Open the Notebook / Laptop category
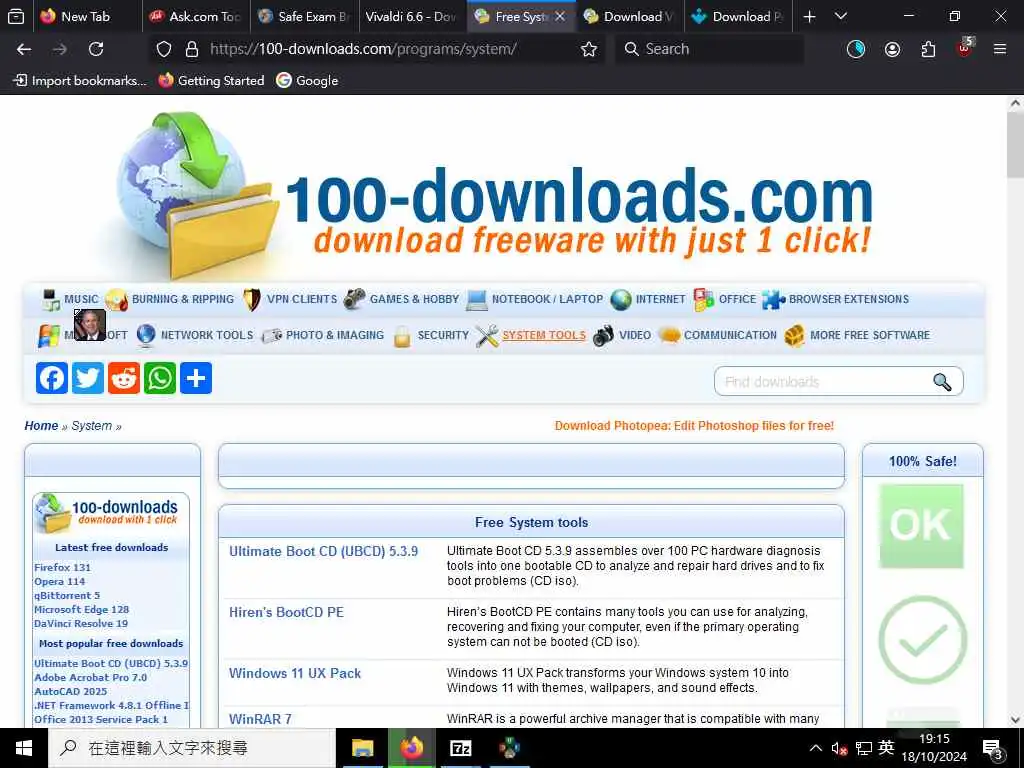Viewport: 1024px width, 768px height. (x=547, y=299)
